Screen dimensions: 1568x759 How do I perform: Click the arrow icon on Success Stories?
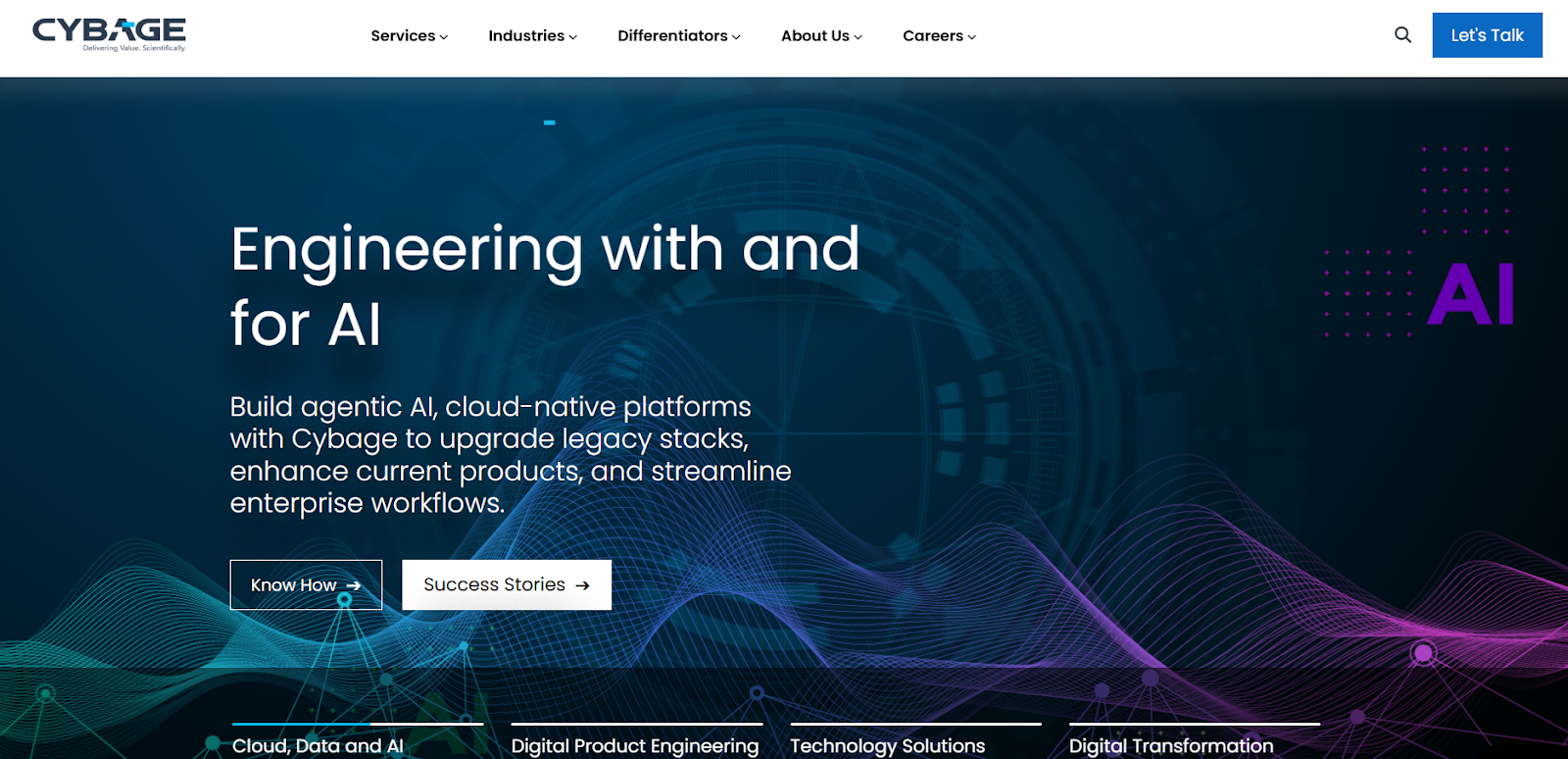tap(582, 585)
